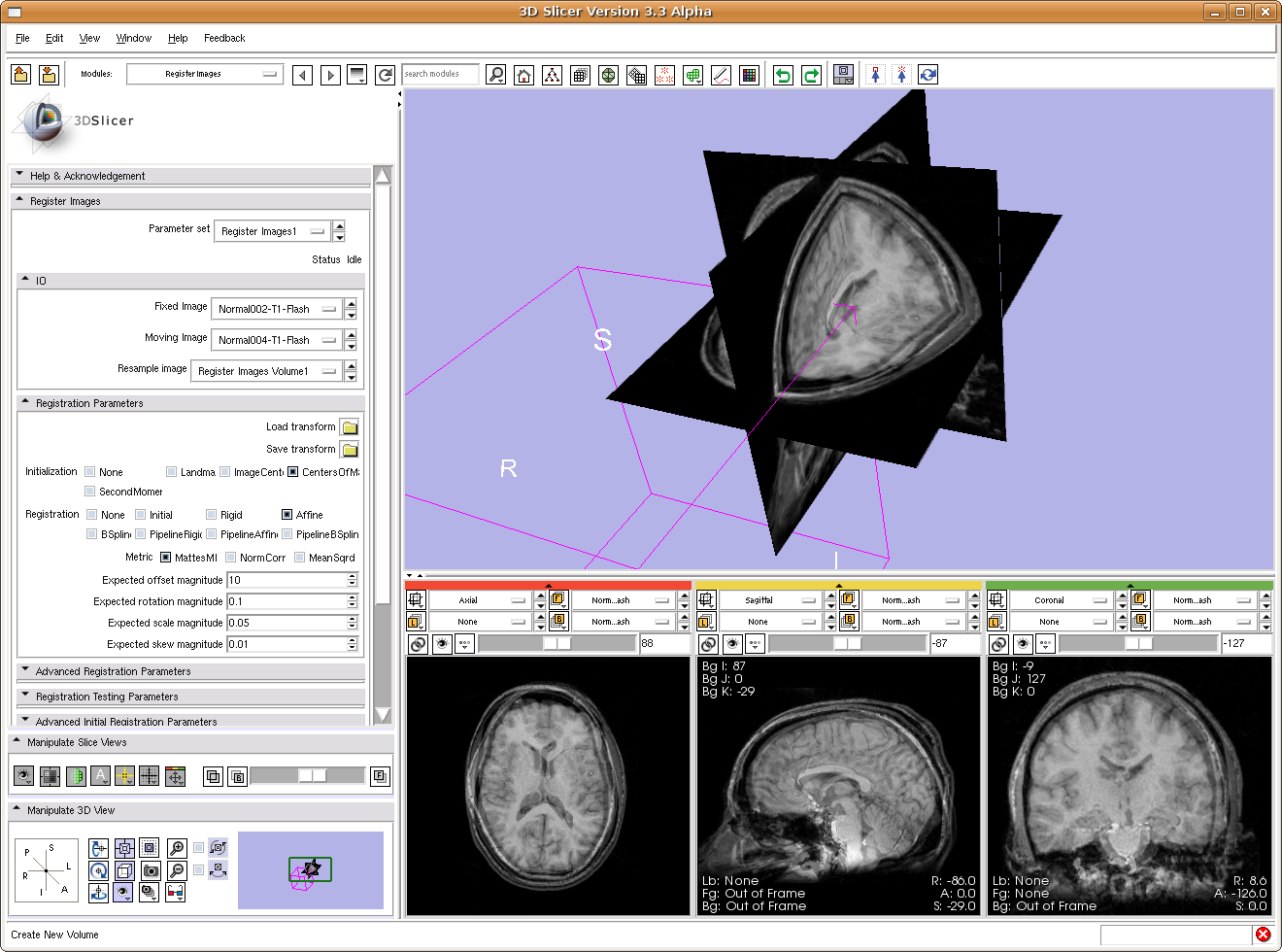Viewport: 1282px width, 952px height.
Task: Click the undo arrow in toolbar
Action: coord(783,75)
